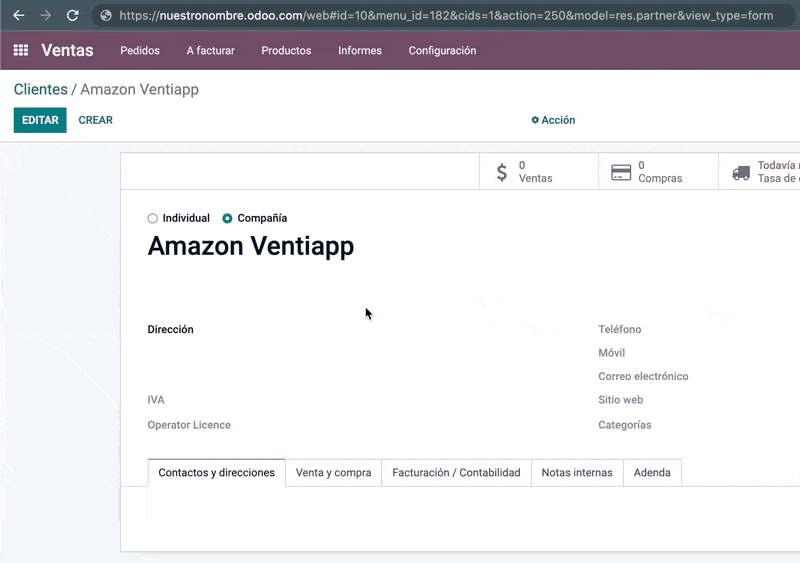Select the Compañía radio button

(x=227, y=218)
